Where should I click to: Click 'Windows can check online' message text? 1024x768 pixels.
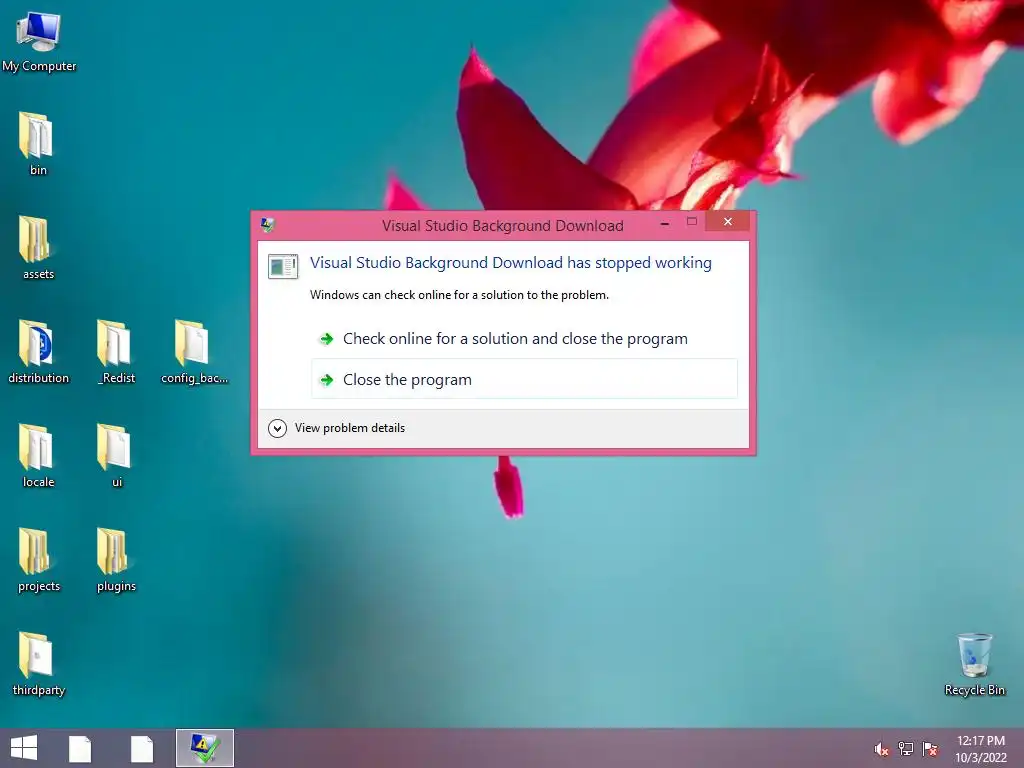click(459, 295)
